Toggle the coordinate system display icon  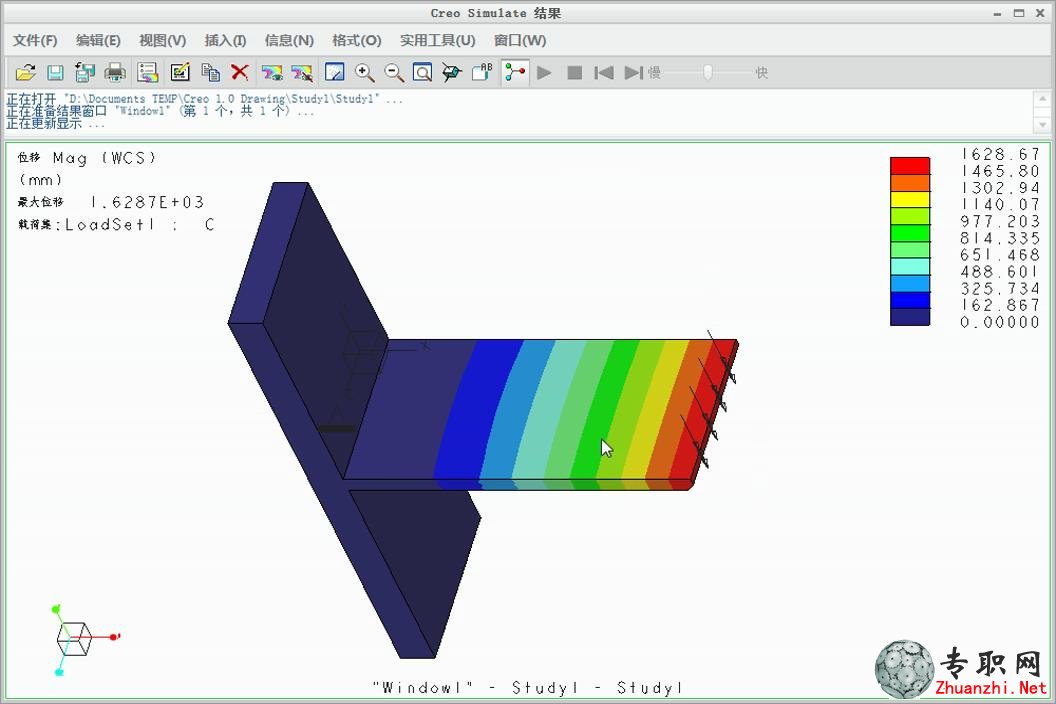(x=515, y=72)
